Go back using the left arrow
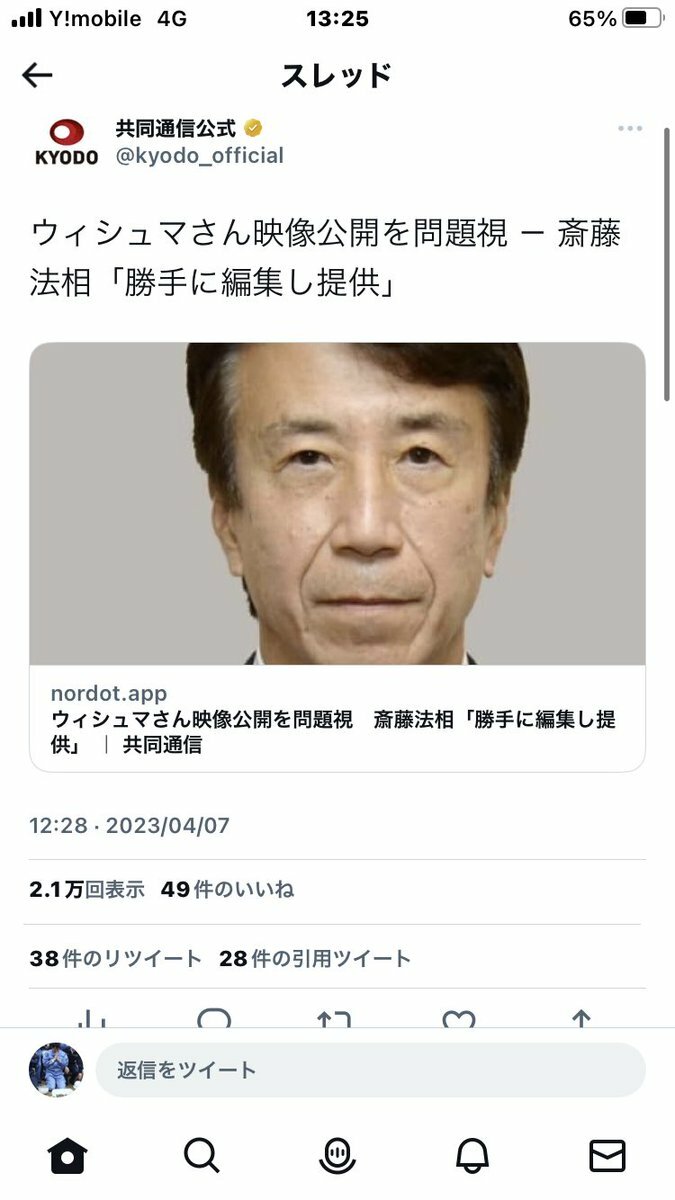 [x=38, y=76]
